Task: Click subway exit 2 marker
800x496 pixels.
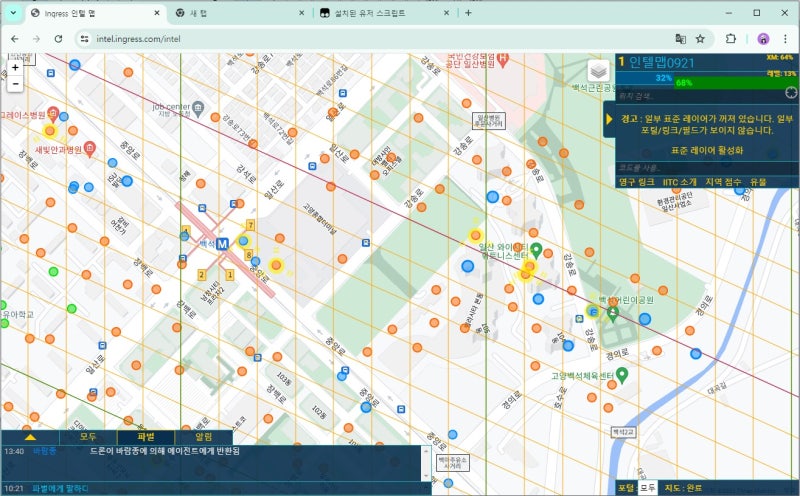Action: (202, 275)
